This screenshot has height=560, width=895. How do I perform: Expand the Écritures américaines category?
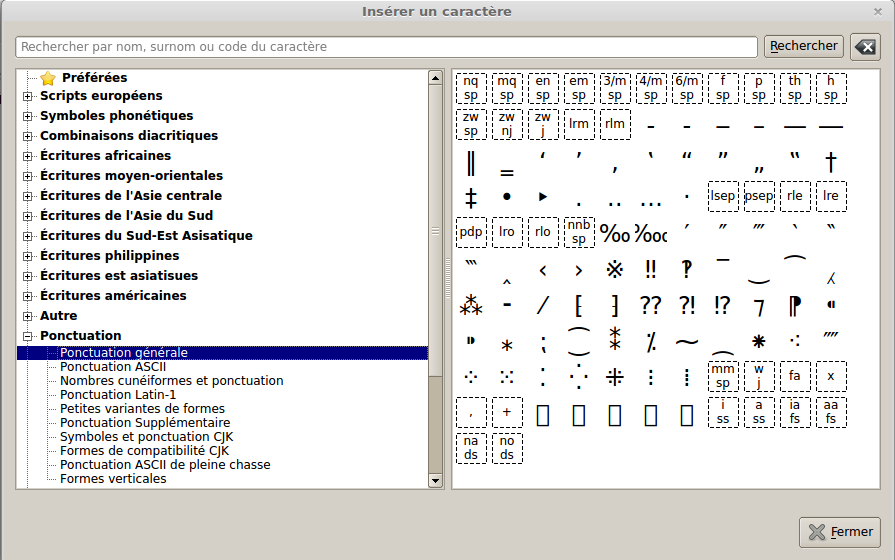click(x=27, y=296)
